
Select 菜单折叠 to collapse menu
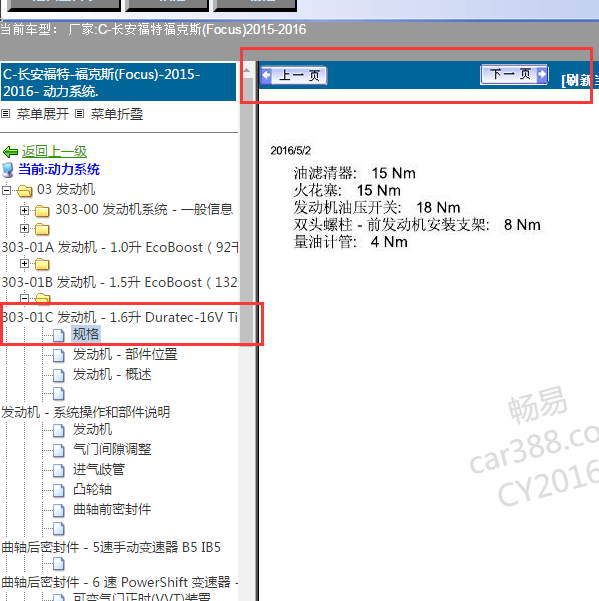(117, 114)
